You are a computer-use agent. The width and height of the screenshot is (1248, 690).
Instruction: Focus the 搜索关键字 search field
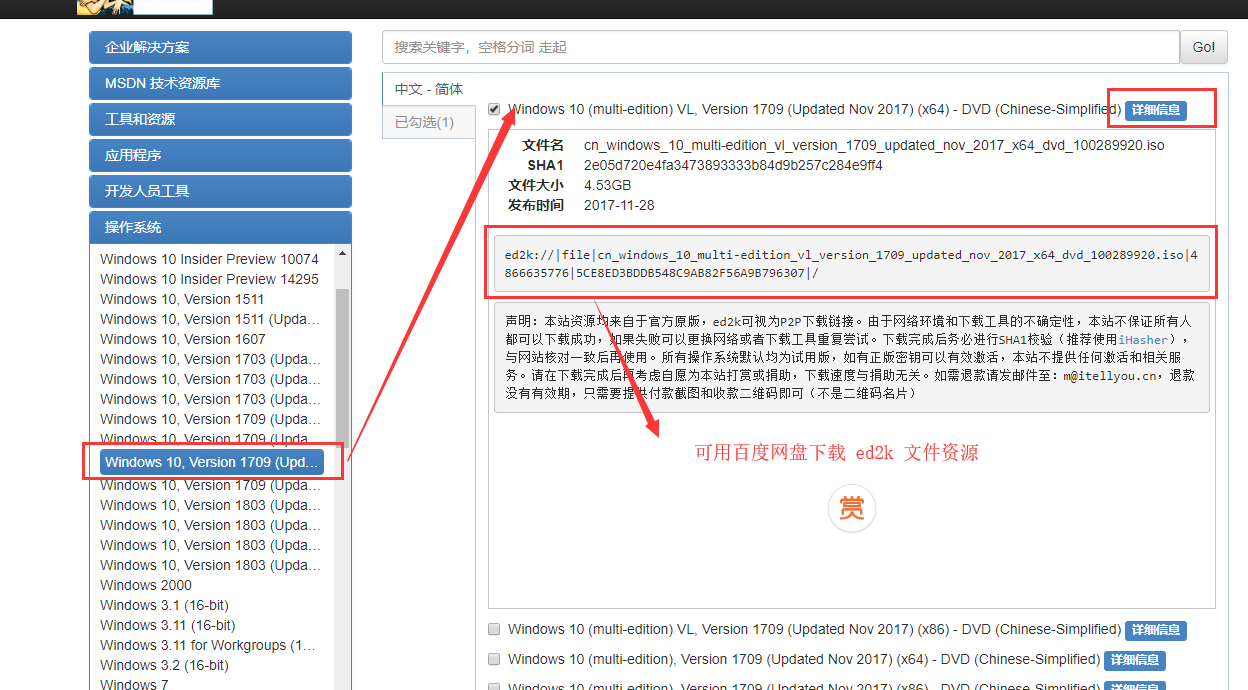[781, 47]
